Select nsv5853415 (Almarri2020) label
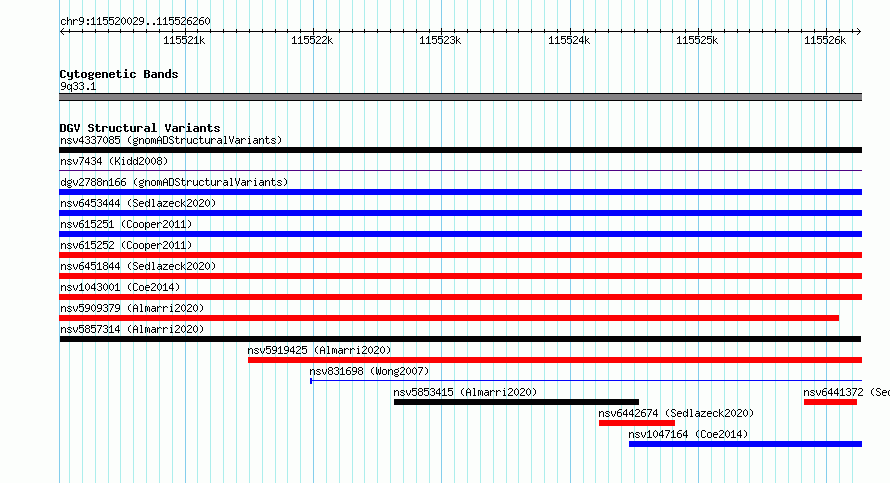This screenshot has height=483, width=890. (x=465, y=392)
